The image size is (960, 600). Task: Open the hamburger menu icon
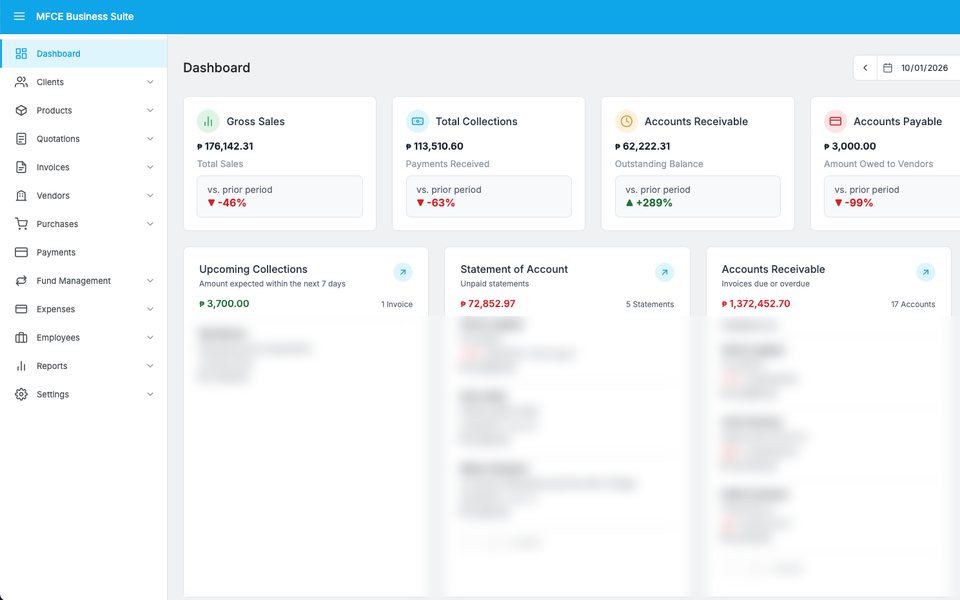(x=19, y=17)
